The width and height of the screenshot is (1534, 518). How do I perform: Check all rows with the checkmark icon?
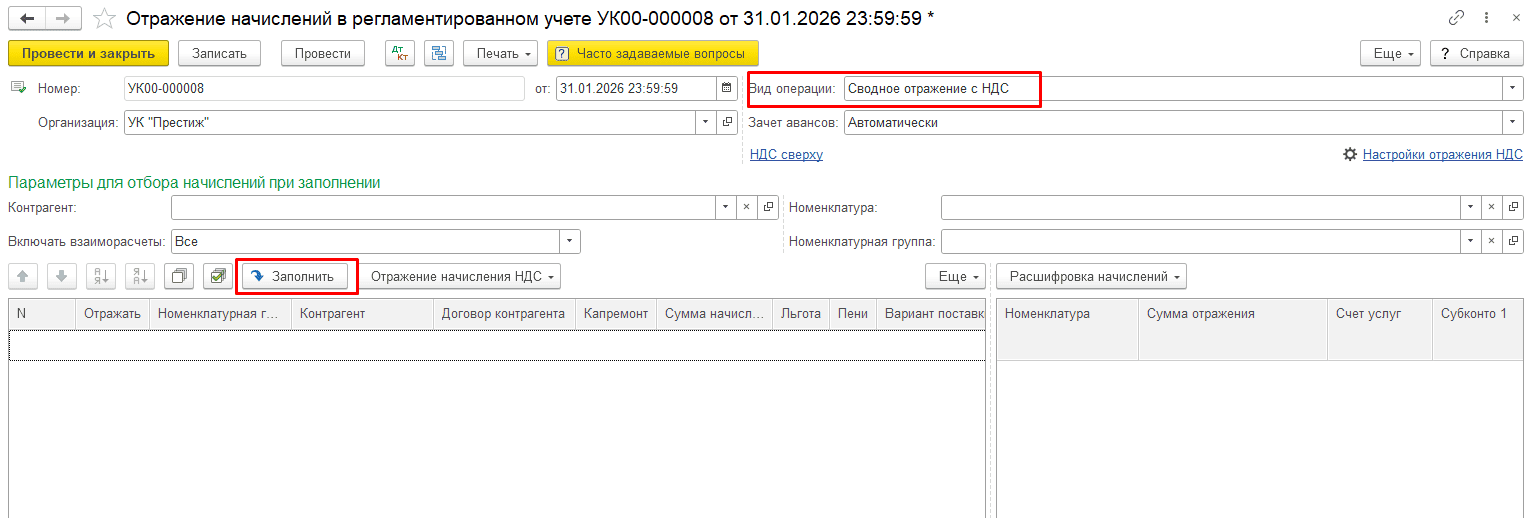click(x=216, y=276)
